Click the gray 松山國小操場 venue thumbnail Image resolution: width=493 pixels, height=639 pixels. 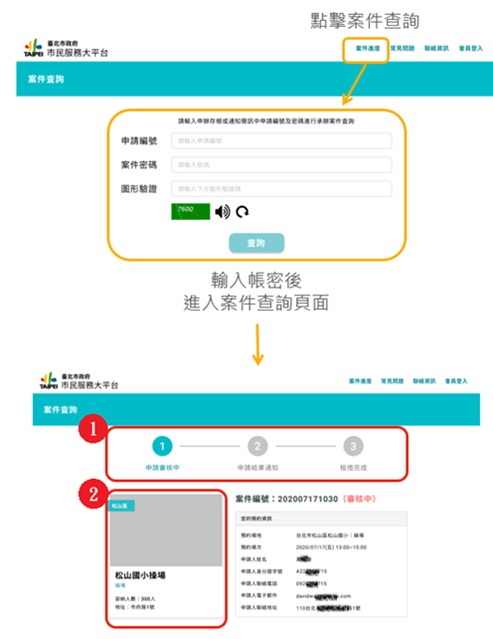tap(166, 530)
